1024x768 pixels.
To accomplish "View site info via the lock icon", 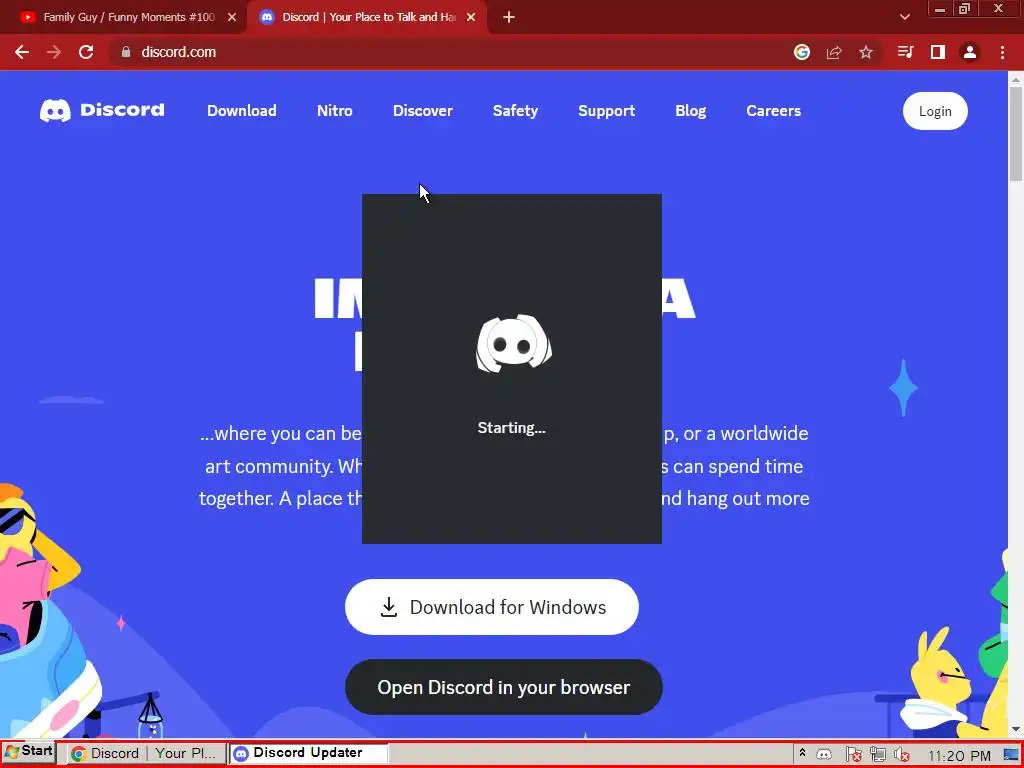I will pyautogui.click(x=126, y=52).
